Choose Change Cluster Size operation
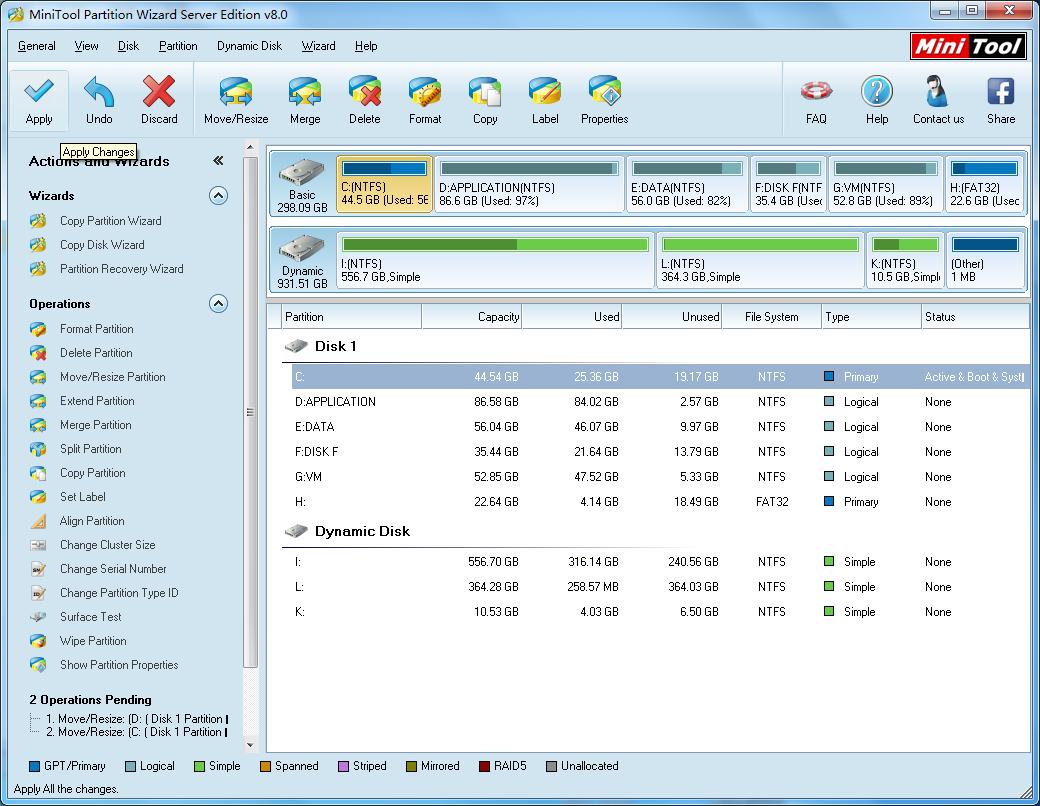Image resolution: width=1040 pixels, height=806 pixels. pos(107,545)
